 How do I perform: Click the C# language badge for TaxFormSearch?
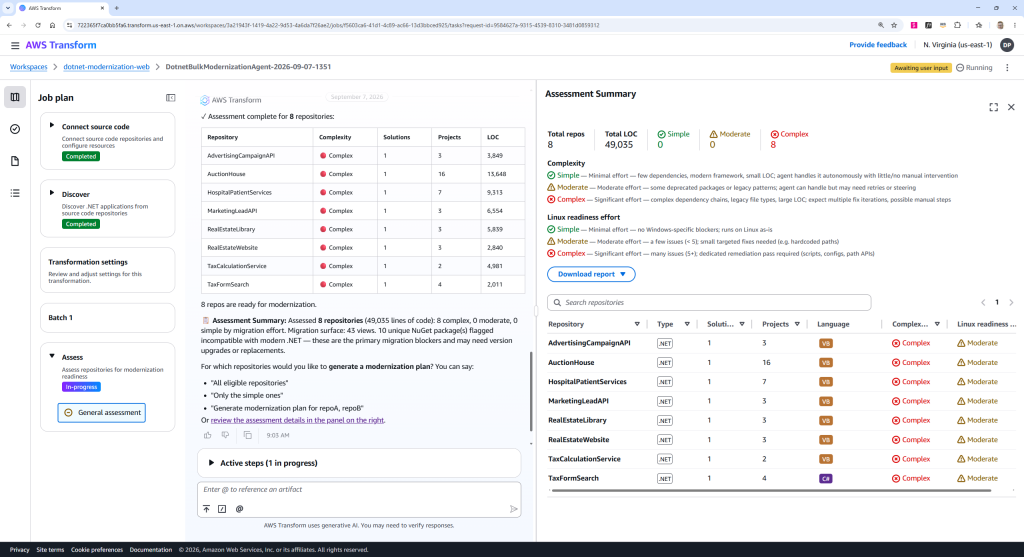click(x=825, y=479)
